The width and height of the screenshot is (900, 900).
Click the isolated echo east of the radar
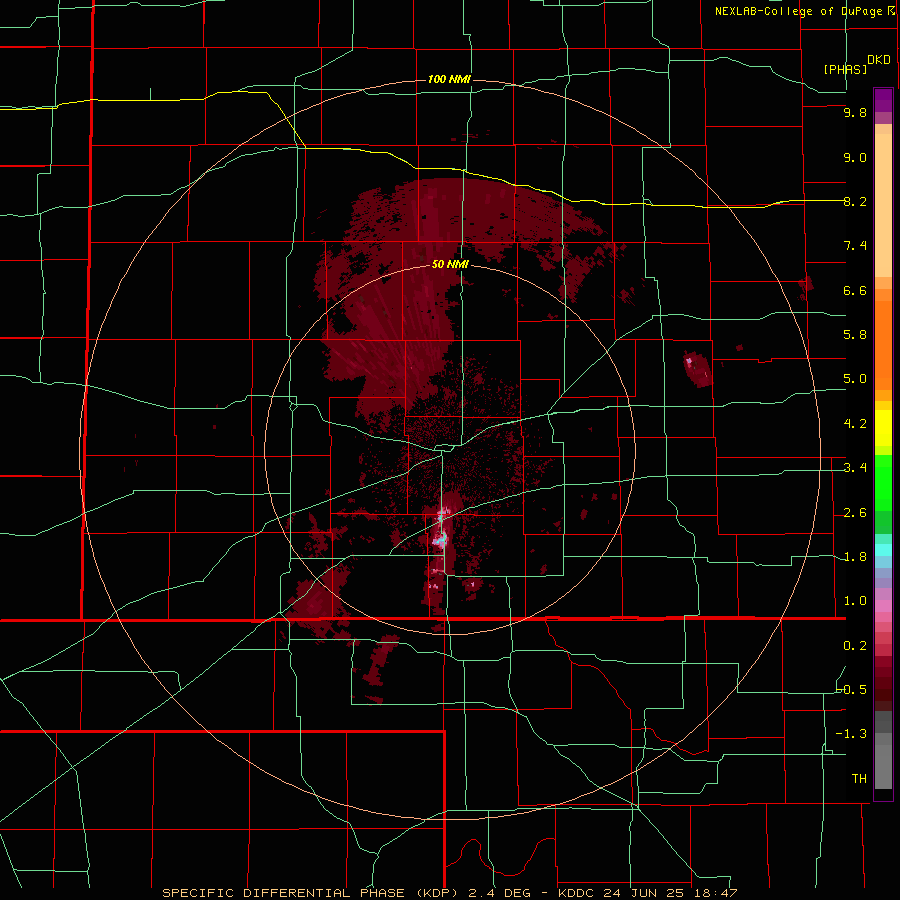click(x=697, y=369)
